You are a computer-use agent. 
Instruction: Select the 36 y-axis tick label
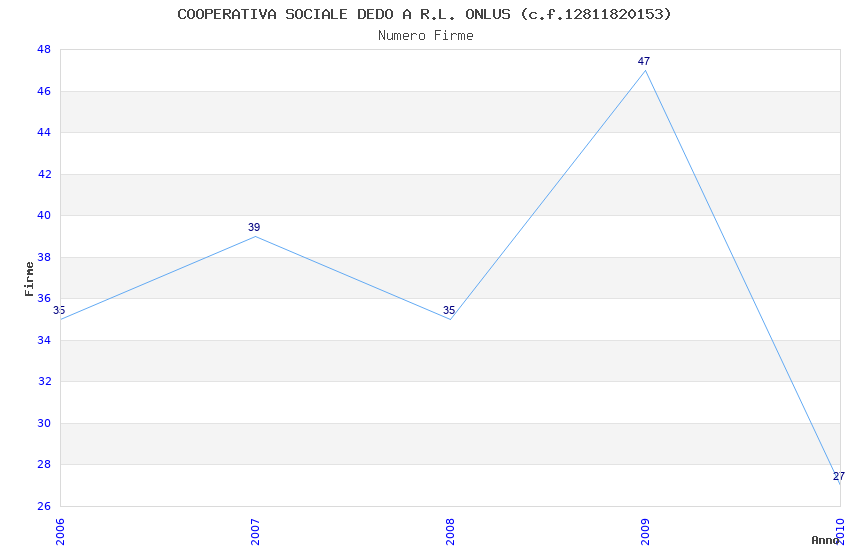[44, 298]
